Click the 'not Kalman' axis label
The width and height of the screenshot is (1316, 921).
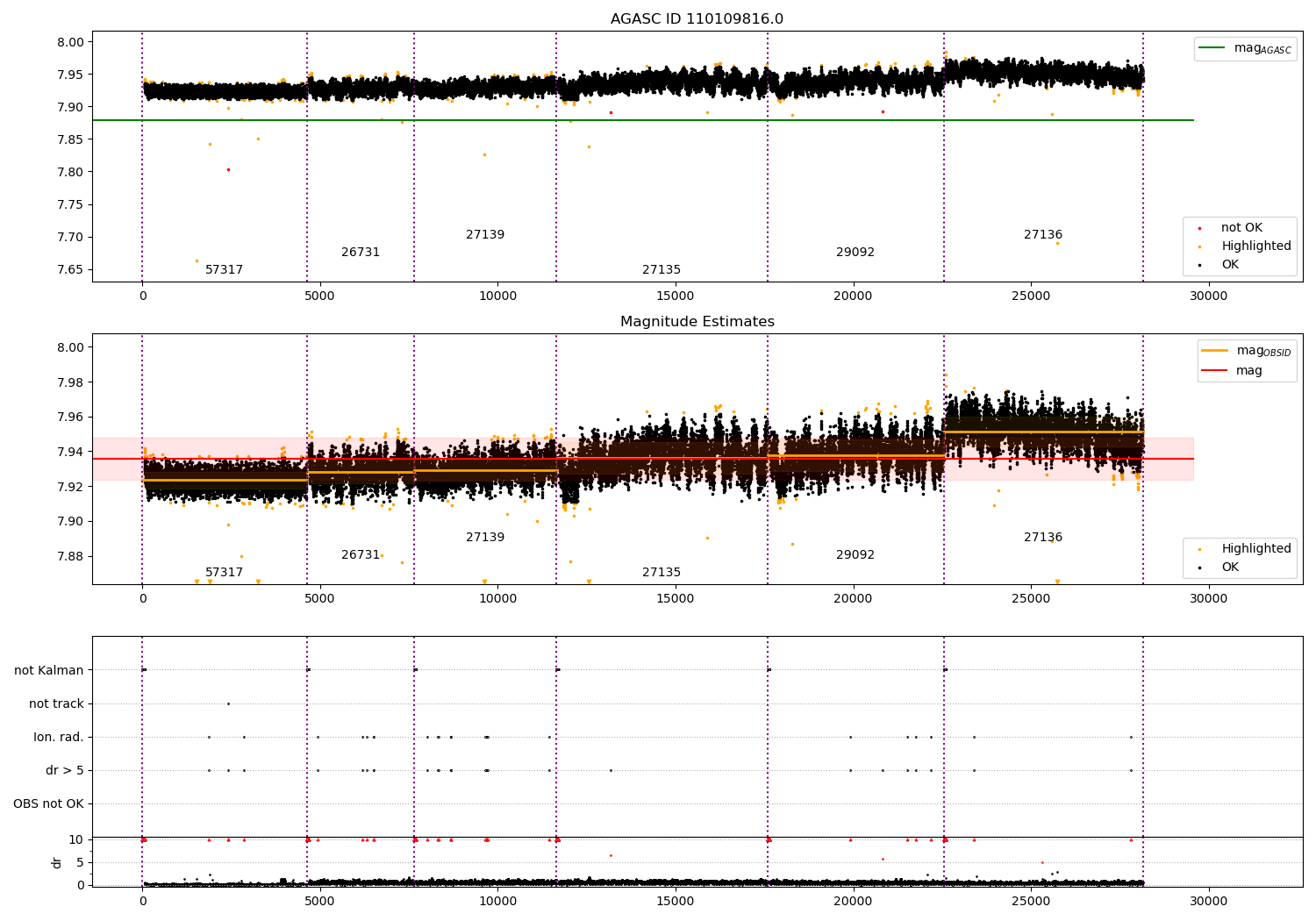(49, 671)
